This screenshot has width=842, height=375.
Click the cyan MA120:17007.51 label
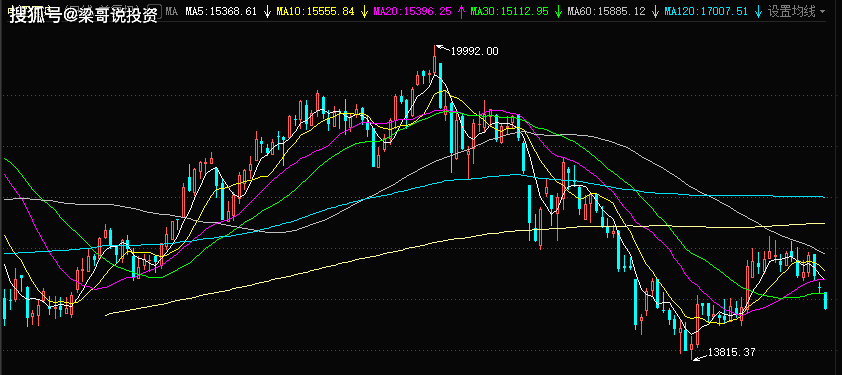706,11
